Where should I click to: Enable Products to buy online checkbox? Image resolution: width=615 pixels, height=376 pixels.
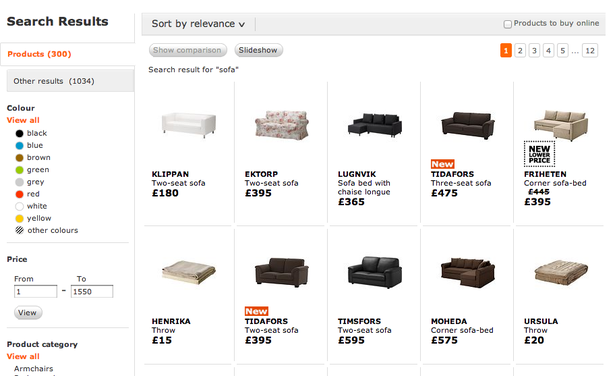pos(508,24)
